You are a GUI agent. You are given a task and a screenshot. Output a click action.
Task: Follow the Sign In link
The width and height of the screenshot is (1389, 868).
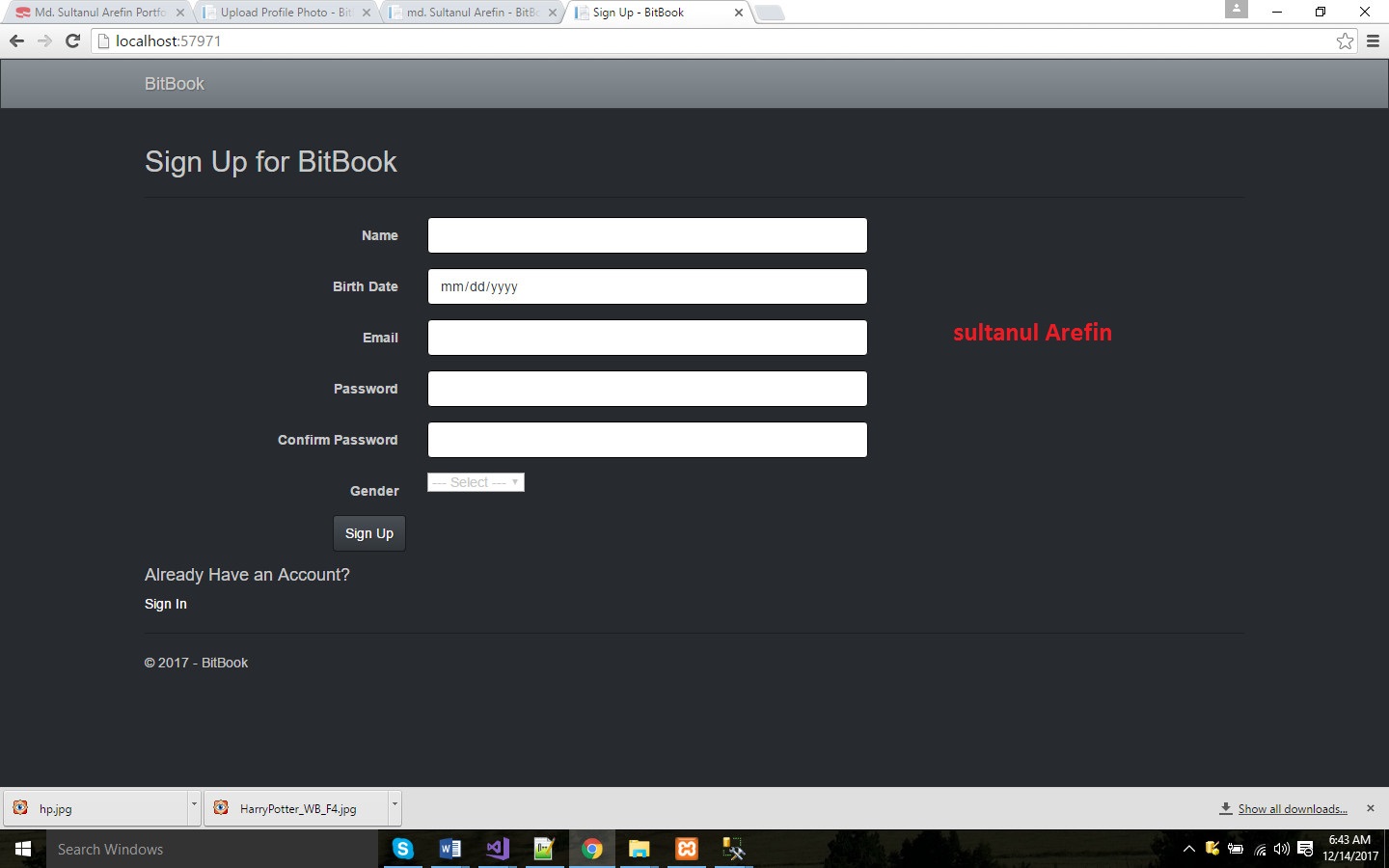click(x=166, y=604)
